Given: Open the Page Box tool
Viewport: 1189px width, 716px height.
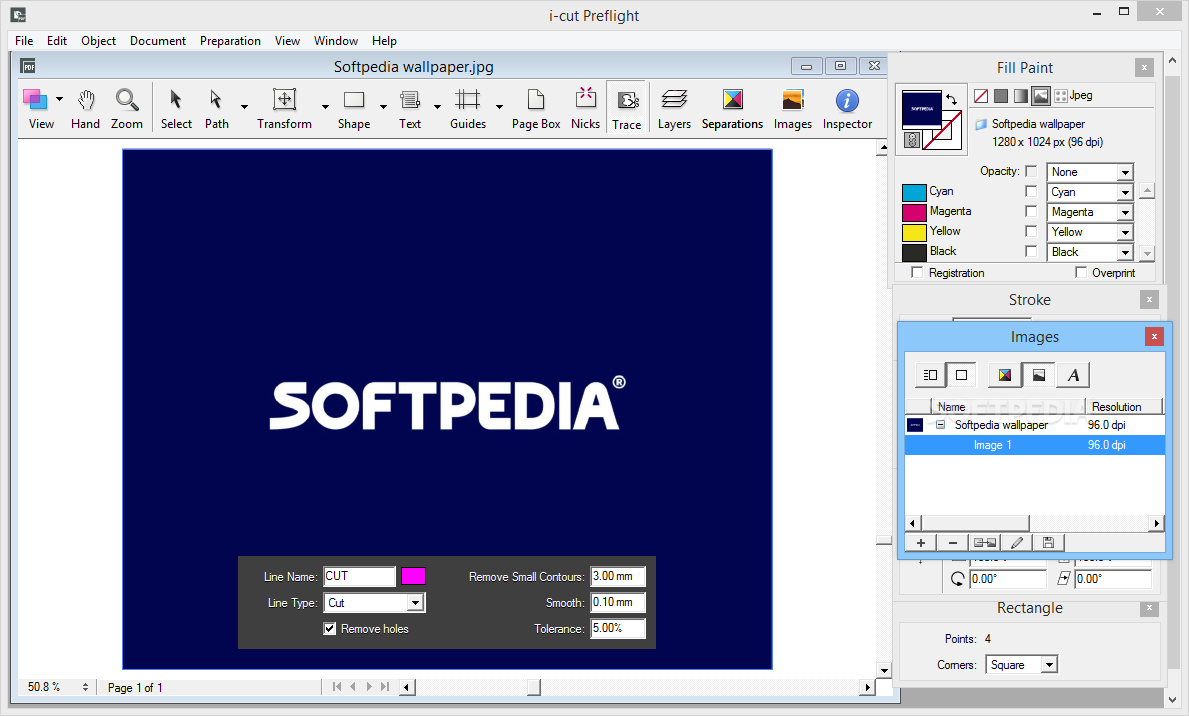Looking at the screenshot, I should 536,108.
